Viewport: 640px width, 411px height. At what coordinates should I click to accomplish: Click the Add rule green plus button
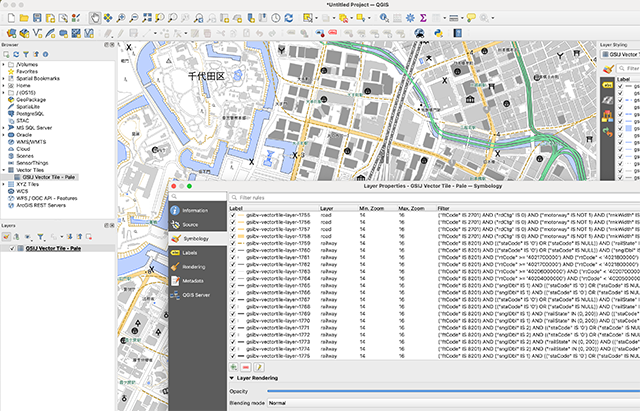point(233,367)
